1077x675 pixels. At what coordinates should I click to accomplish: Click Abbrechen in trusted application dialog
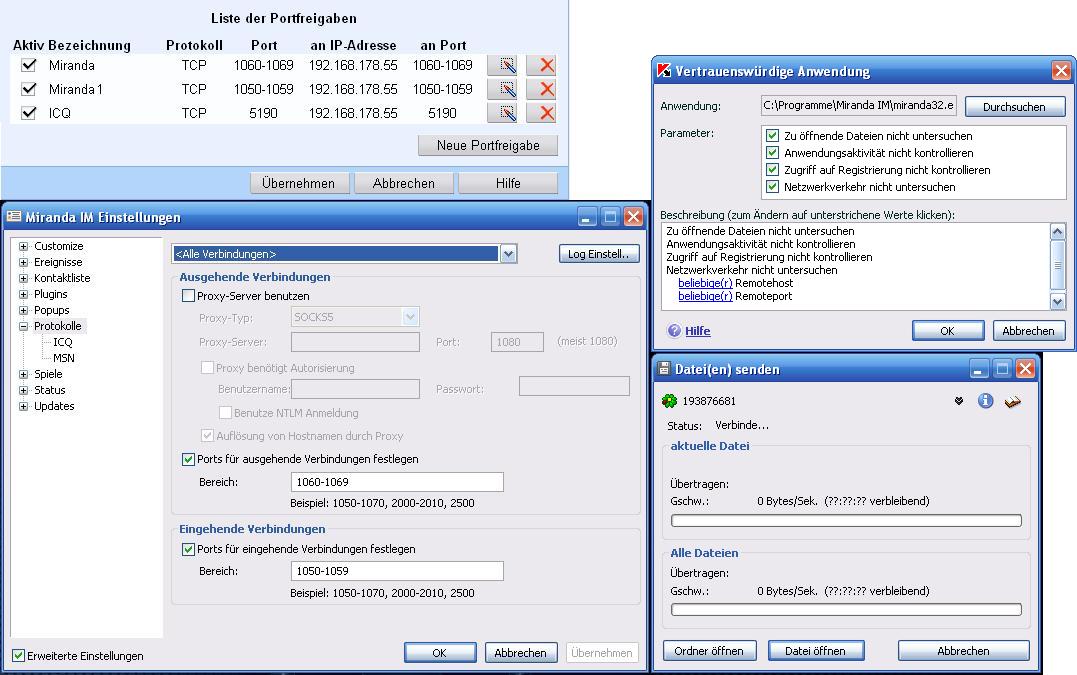coord(1028,330)
